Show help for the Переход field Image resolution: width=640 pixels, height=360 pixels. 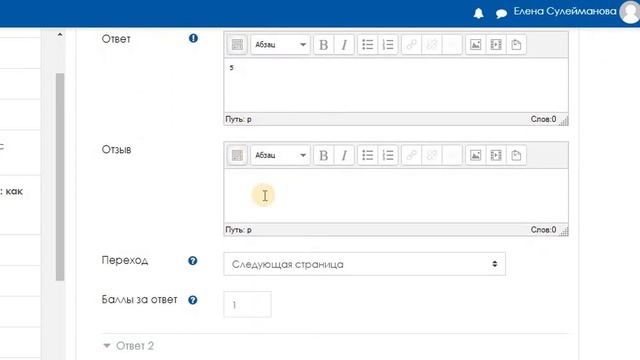click(193, 261)
